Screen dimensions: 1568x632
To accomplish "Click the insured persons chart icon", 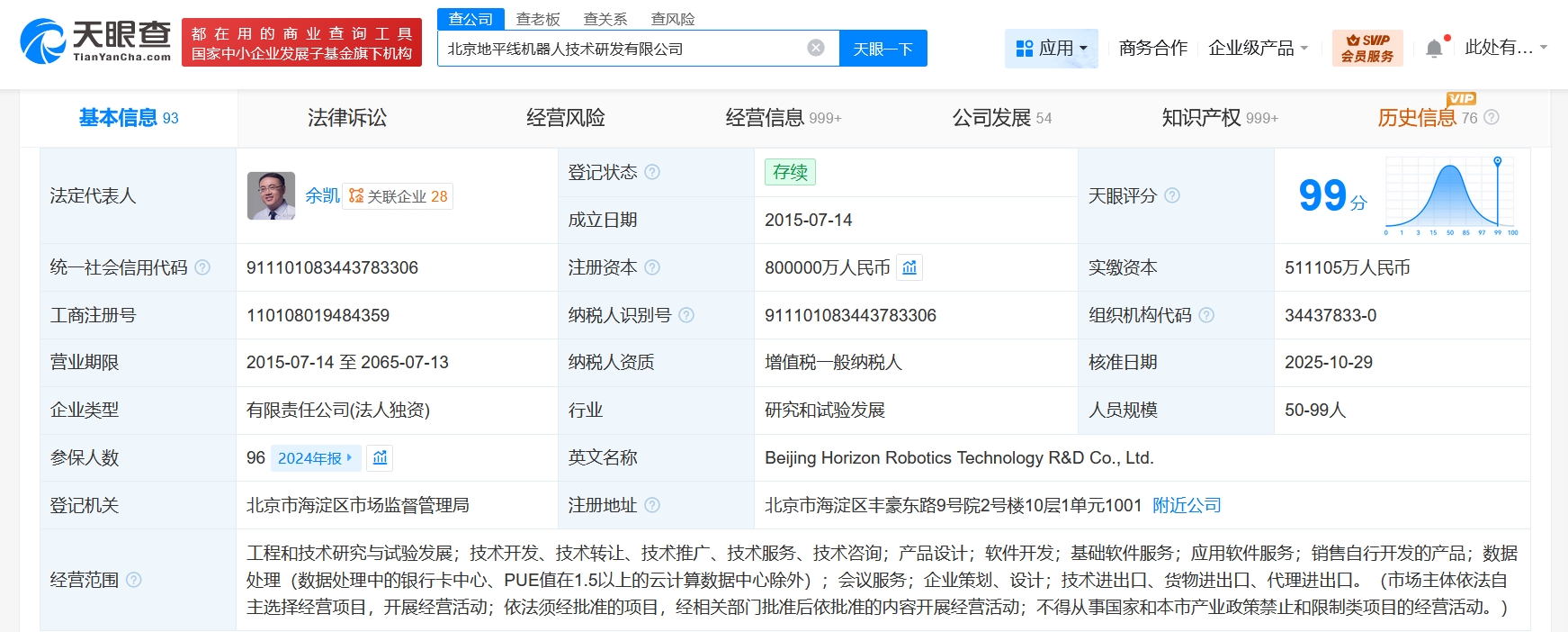I will point(381,457).
